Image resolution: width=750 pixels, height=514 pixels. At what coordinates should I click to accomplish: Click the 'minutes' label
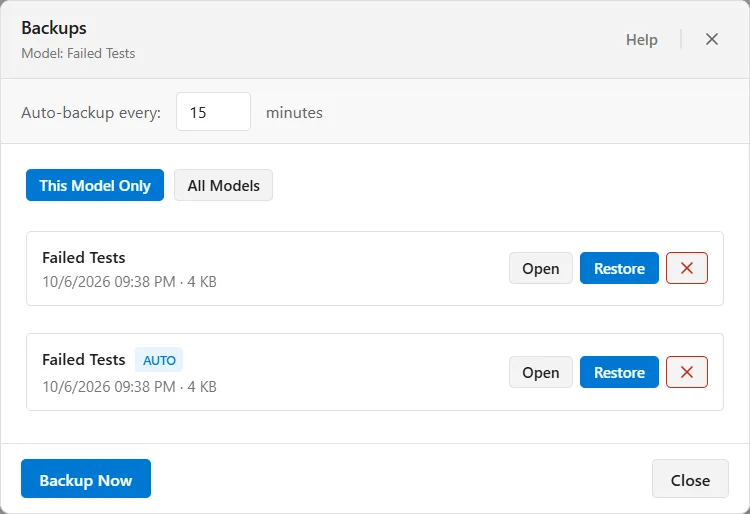pos(294,113)
